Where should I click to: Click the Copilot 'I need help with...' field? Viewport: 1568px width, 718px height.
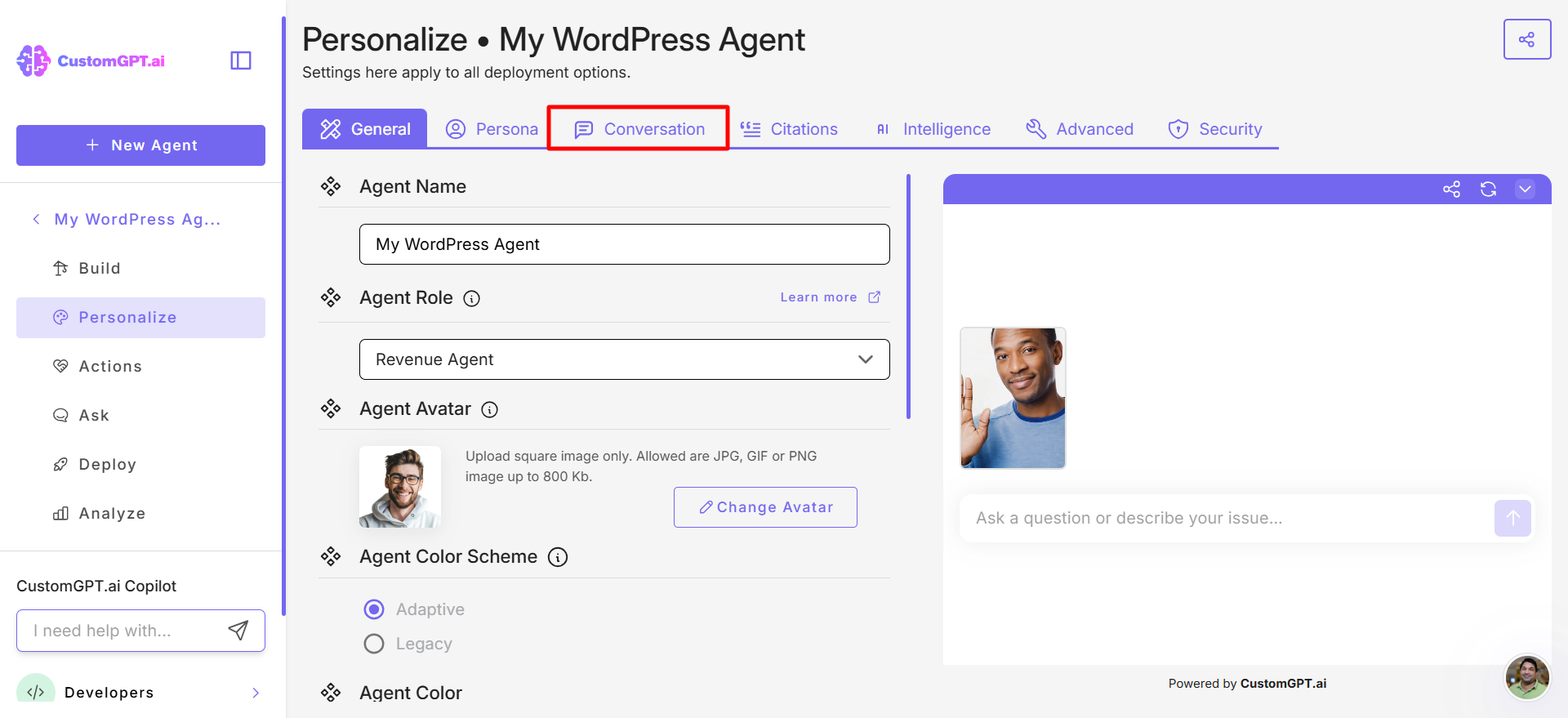click(140, 631)
